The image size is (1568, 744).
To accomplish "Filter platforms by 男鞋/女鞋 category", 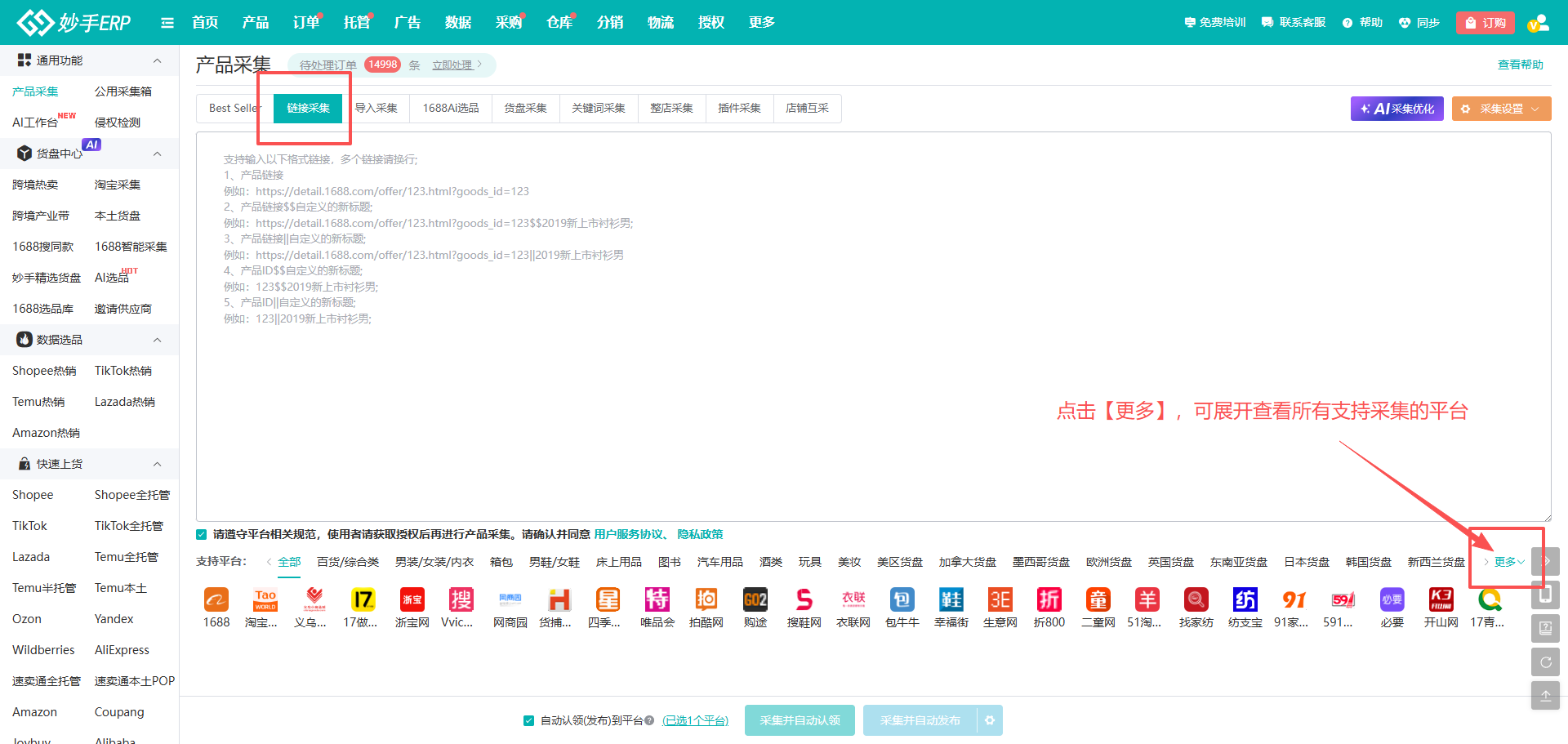I will click(554, 562).
